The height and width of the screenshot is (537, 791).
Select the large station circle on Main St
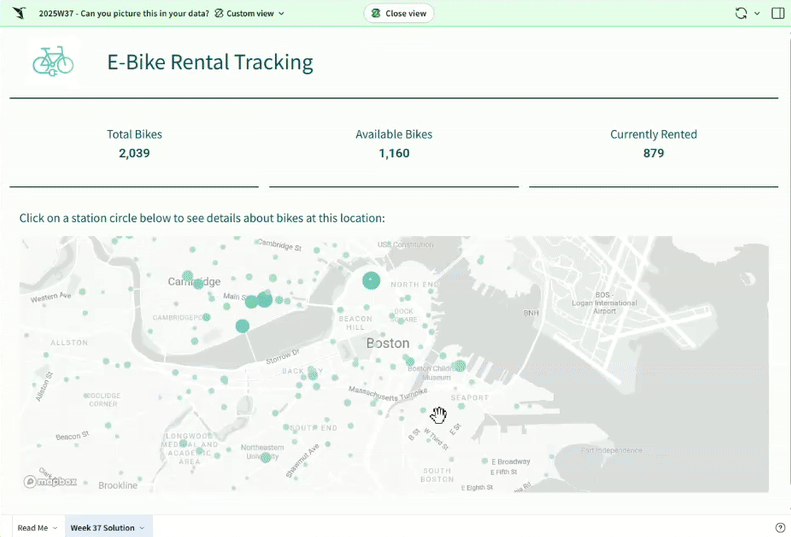tap(265, 298)
